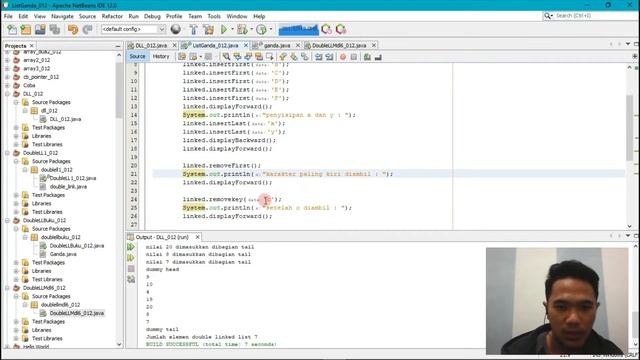Go to next bookmark icon
Viewport: 640px width, 360px height.
[293, 57]
